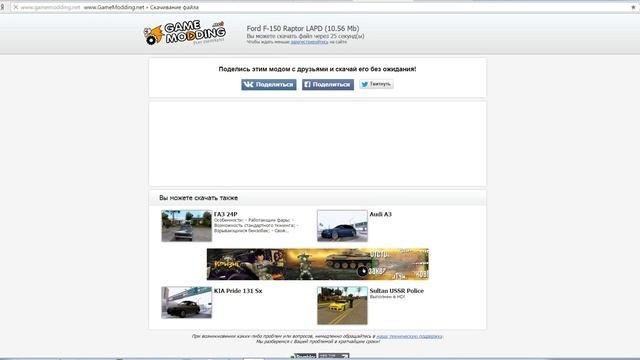Stop page loading with the X button
The width and height of the screenshot is (640, 360).
tap(16, 7)
